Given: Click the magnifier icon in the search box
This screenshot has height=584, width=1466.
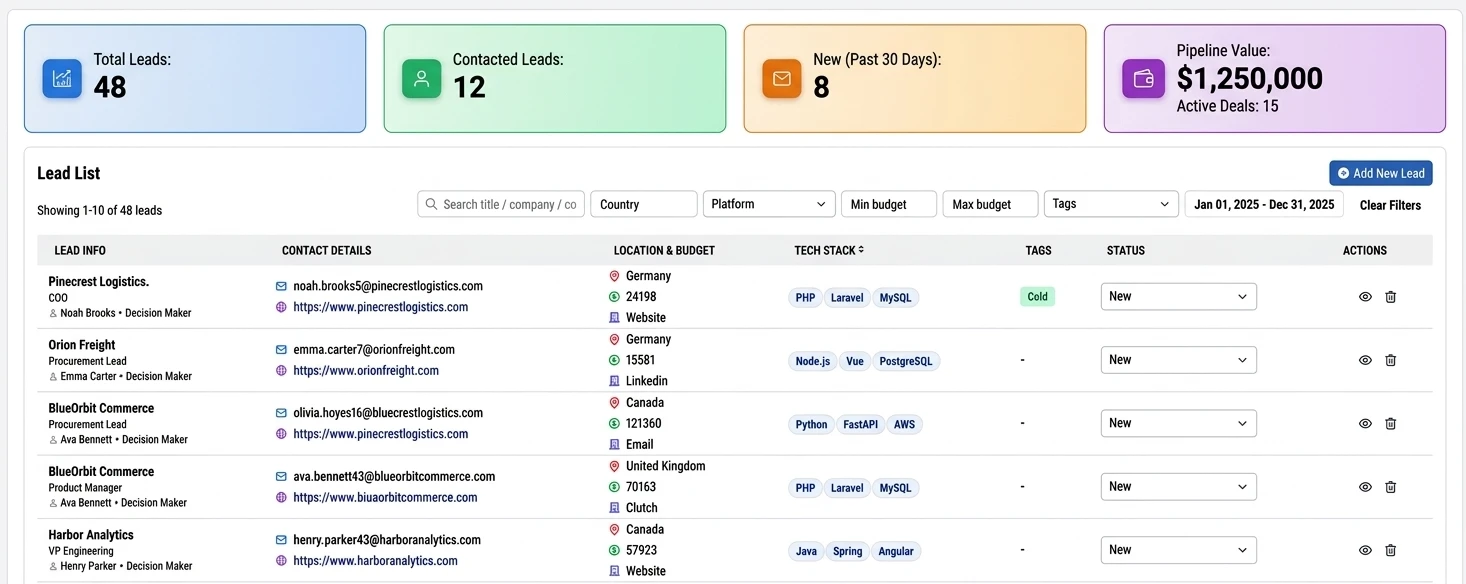Looking at the screenshot, I should click(432, 203).
